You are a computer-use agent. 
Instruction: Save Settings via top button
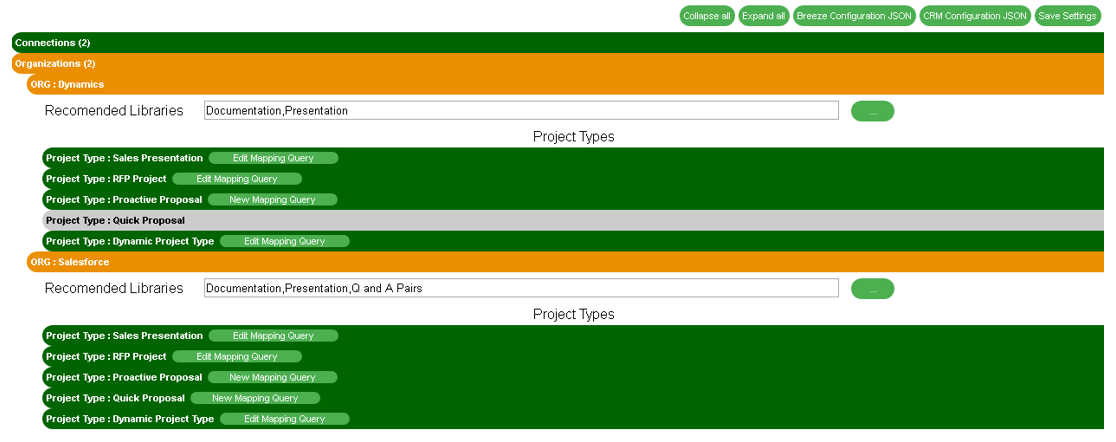pyautogui.click(x=1067, y=16)
